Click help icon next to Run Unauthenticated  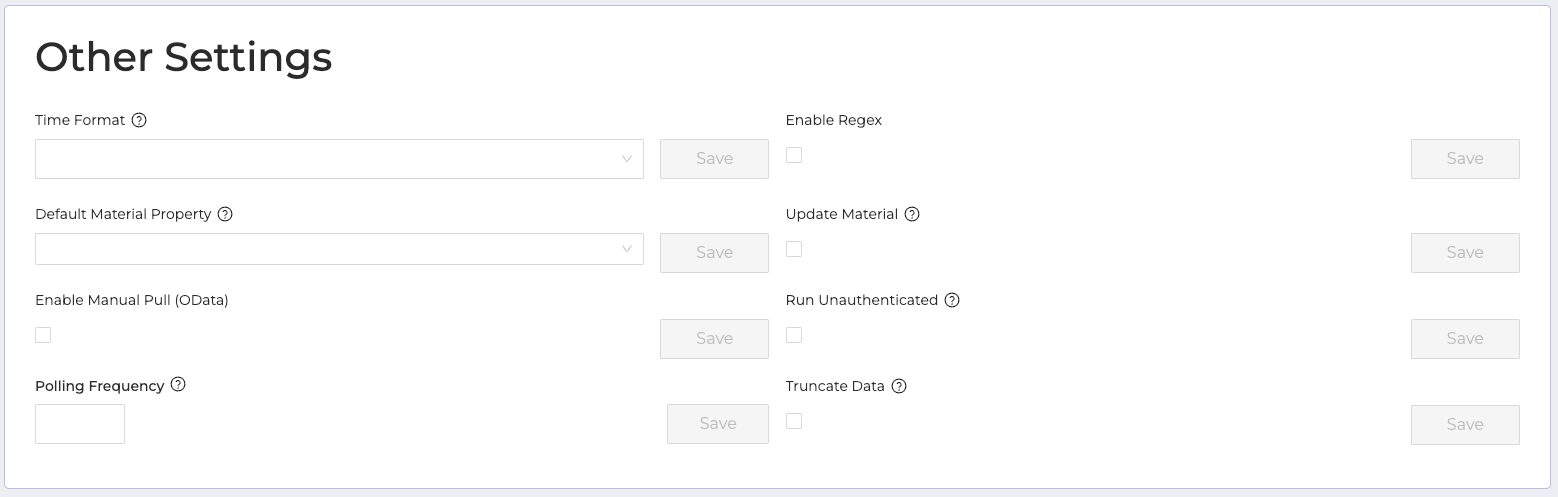coord(952,300)
